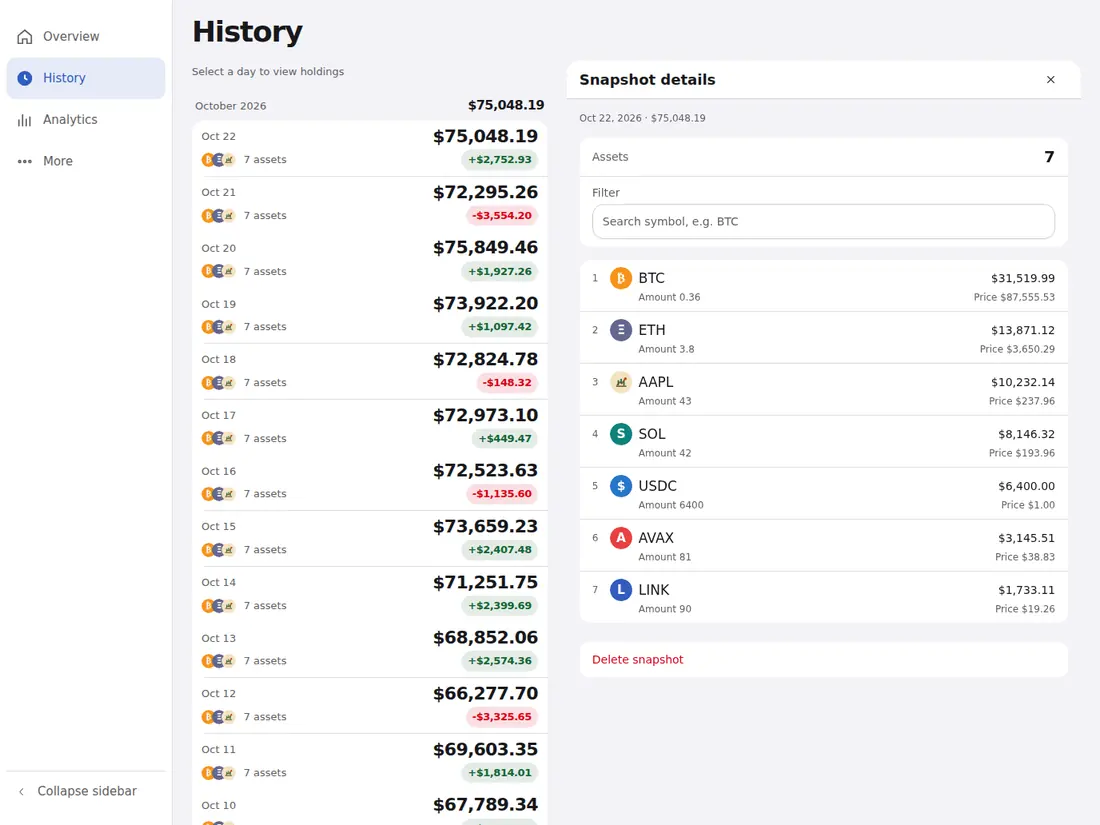Viewport: 1100px width, 825px height.
Task: Go to the Analytics section
Action: coord(86,120)
